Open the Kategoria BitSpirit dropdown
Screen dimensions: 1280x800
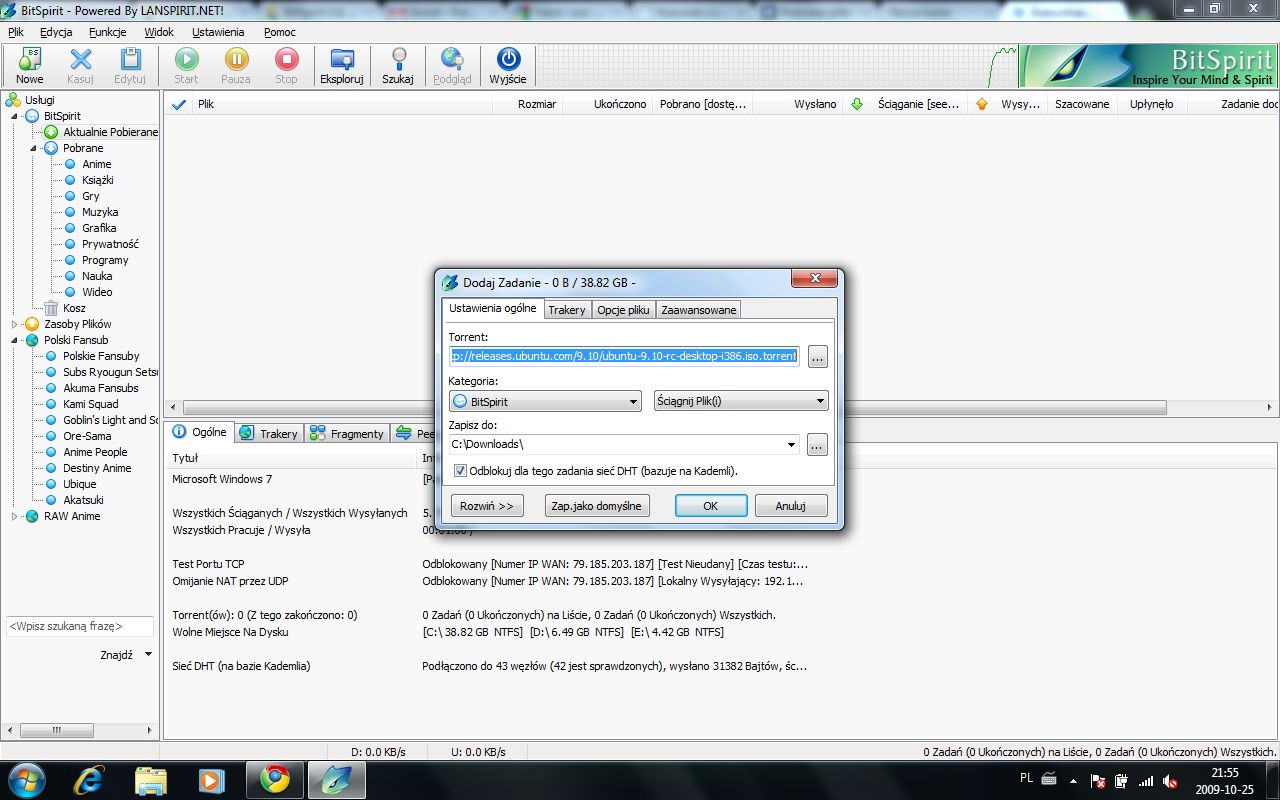545,401
